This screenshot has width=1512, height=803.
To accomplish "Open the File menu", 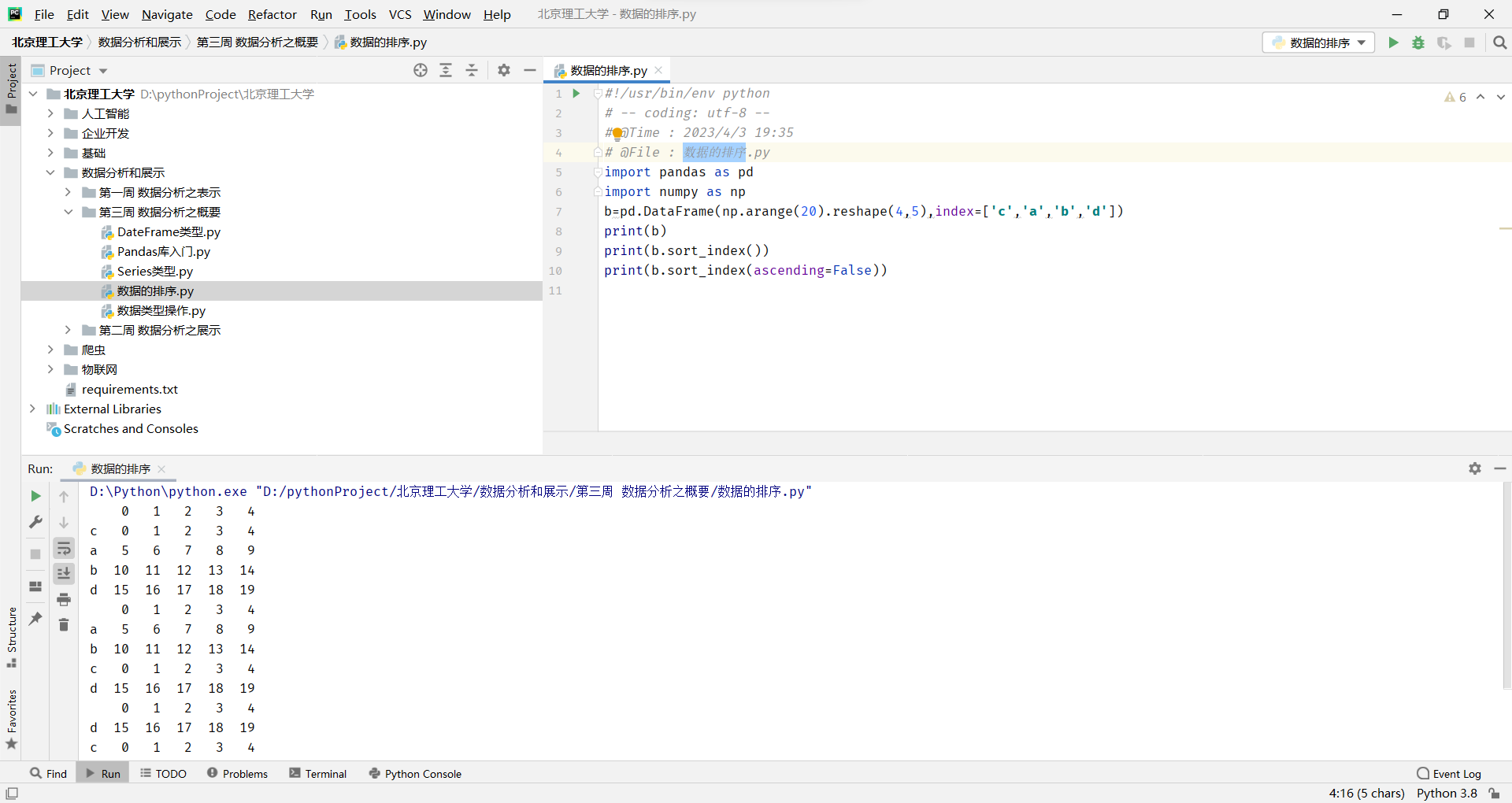I will [x=44, y=14].
